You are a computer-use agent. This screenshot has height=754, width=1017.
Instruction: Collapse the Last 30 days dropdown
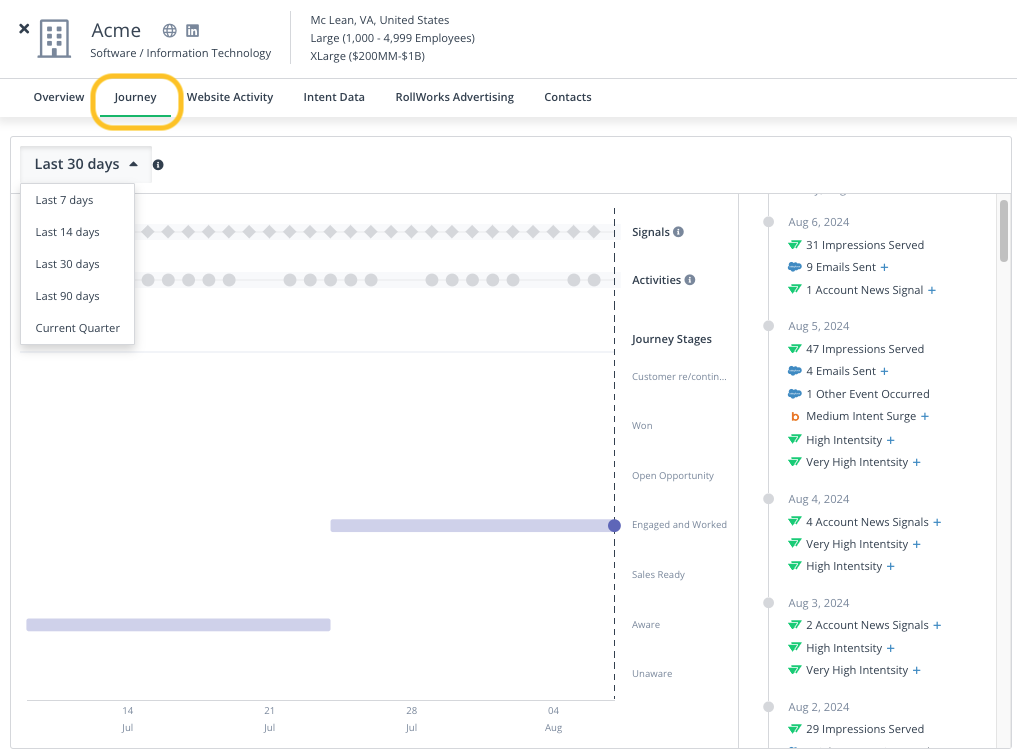click(x=86, y=165)
